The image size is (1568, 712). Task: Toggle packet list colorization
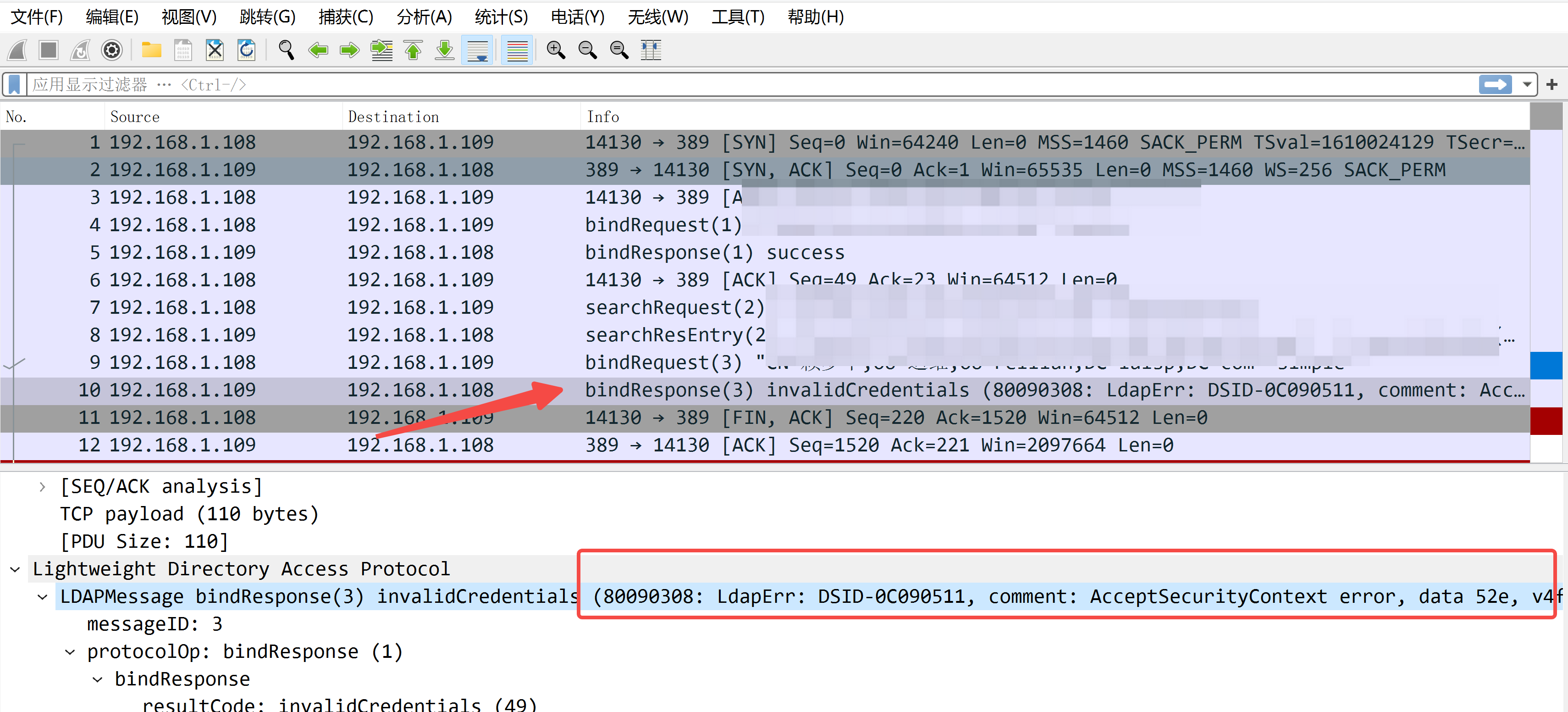(517, 50)
